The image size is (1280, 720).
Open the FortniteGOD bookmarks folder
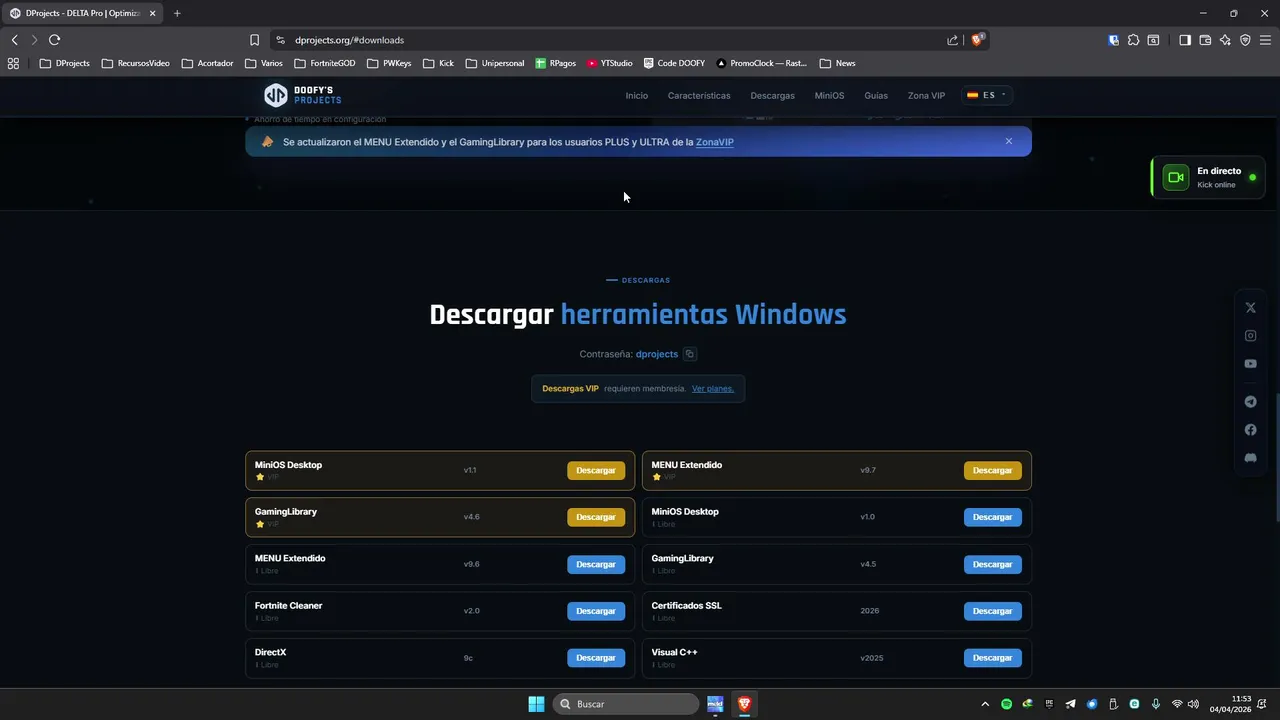[325, 63]
